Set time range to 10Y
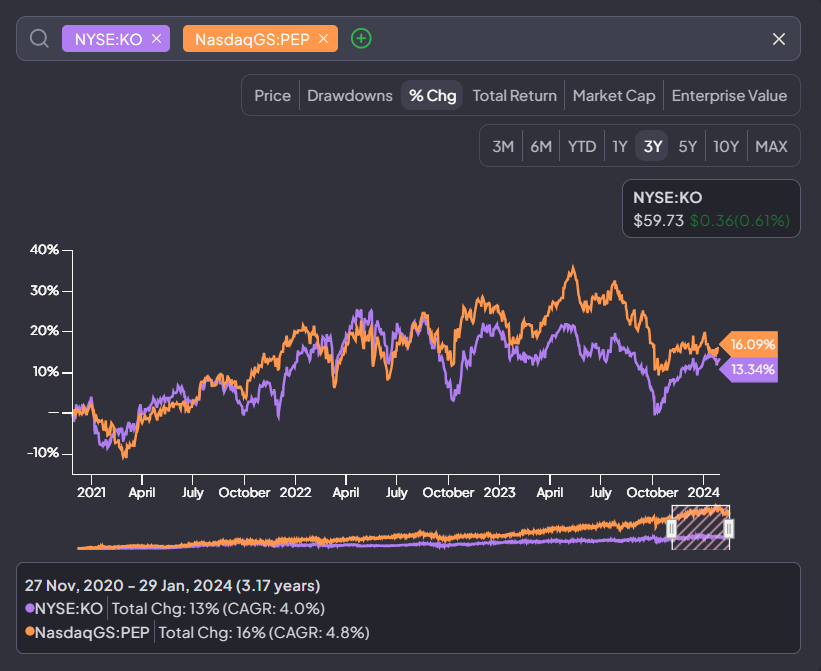 point(726,146)
